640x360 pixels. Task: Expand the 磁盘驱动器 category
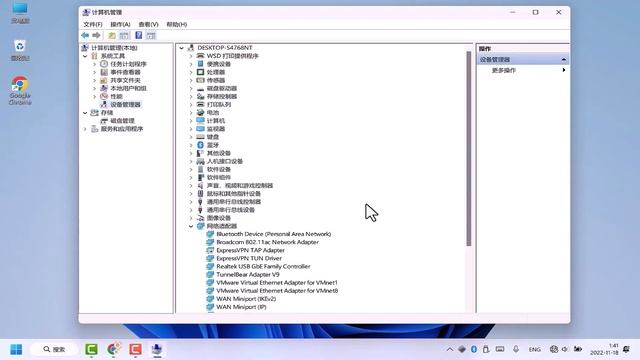[x=191, y=88]
